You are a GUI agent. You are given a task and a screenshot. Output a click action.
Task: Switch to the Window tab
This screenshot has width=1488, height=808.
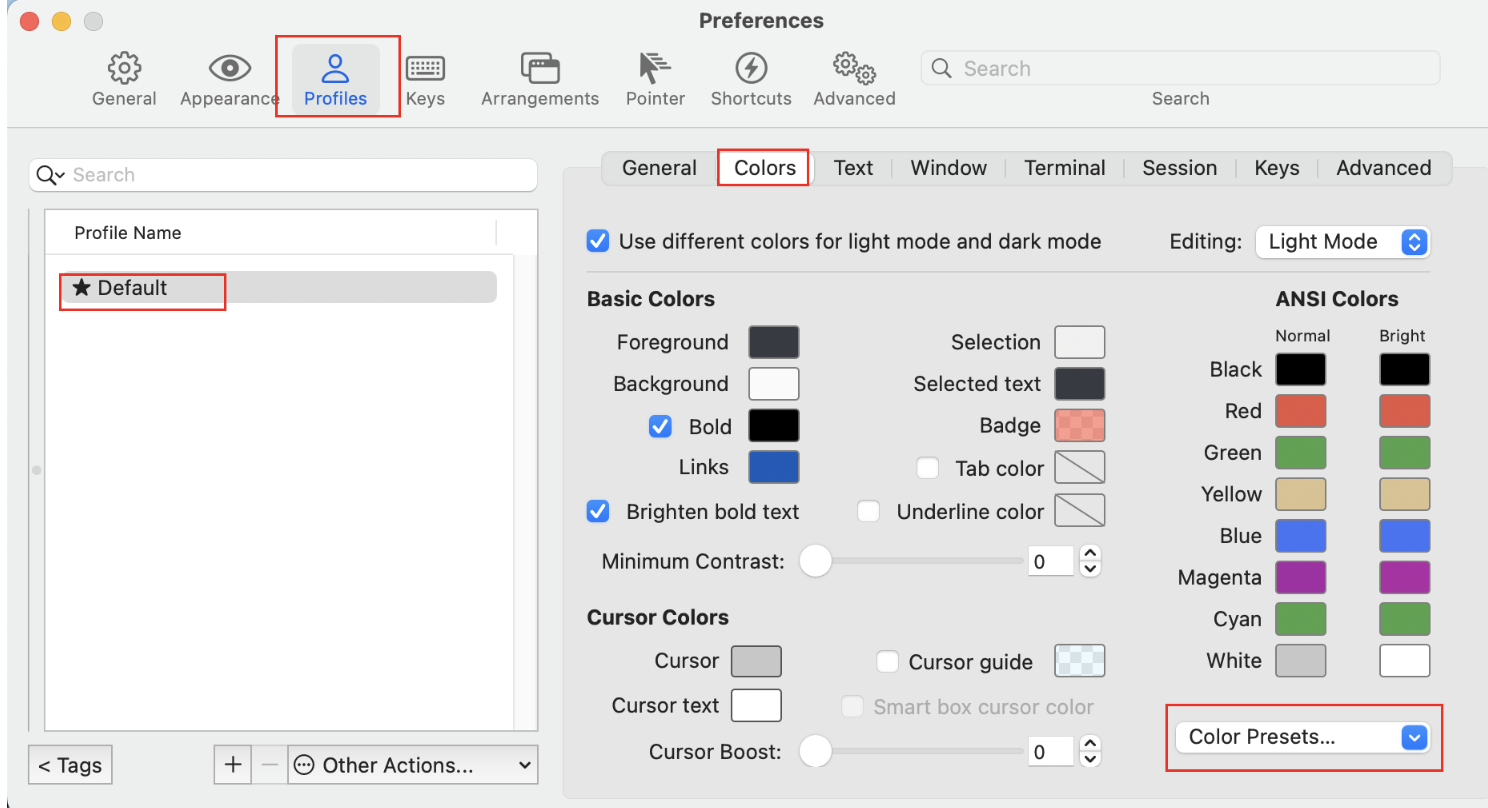click(x=948, y=168)
